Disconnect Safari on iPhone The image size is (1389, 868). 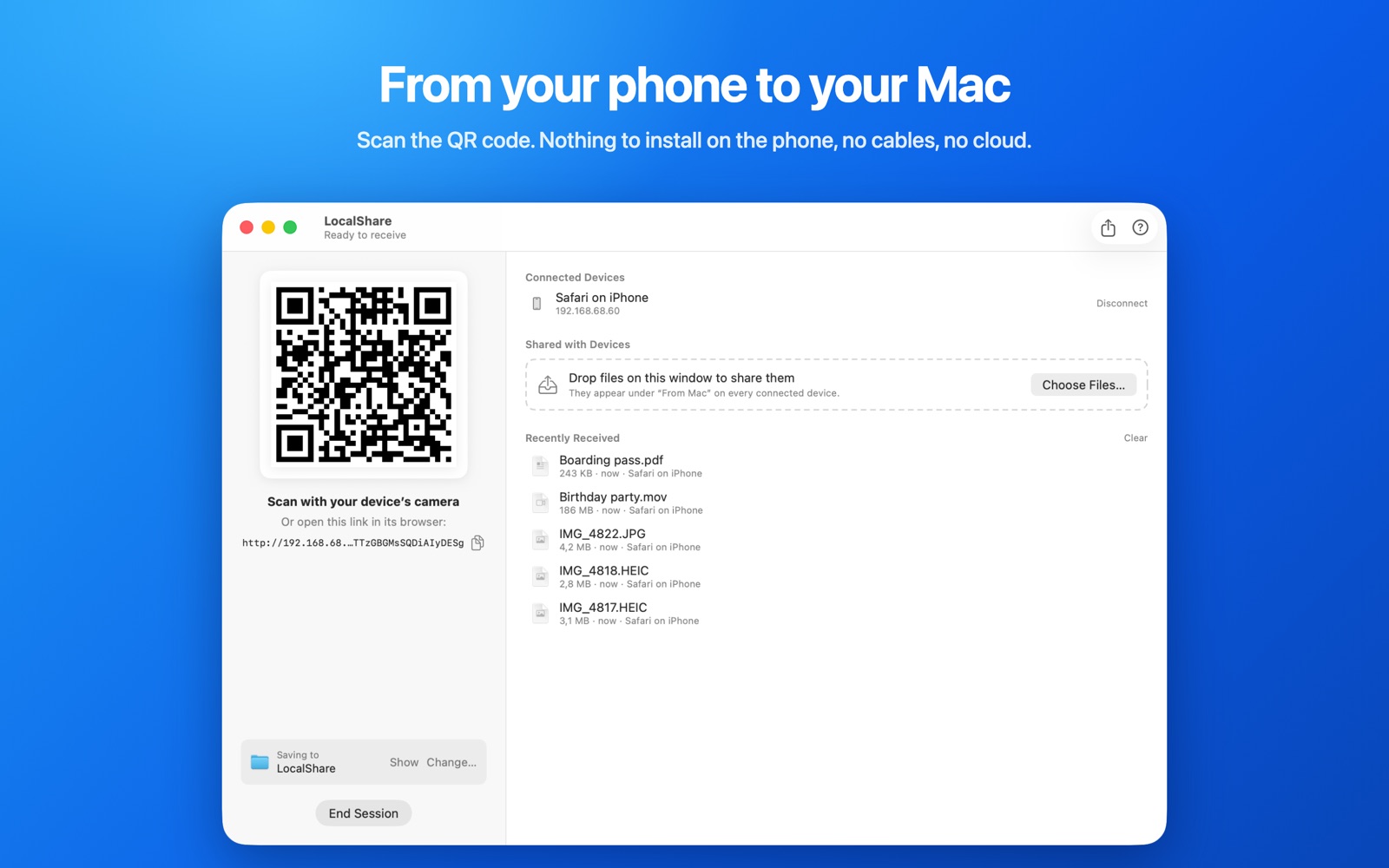click(x=1122, y=304)
